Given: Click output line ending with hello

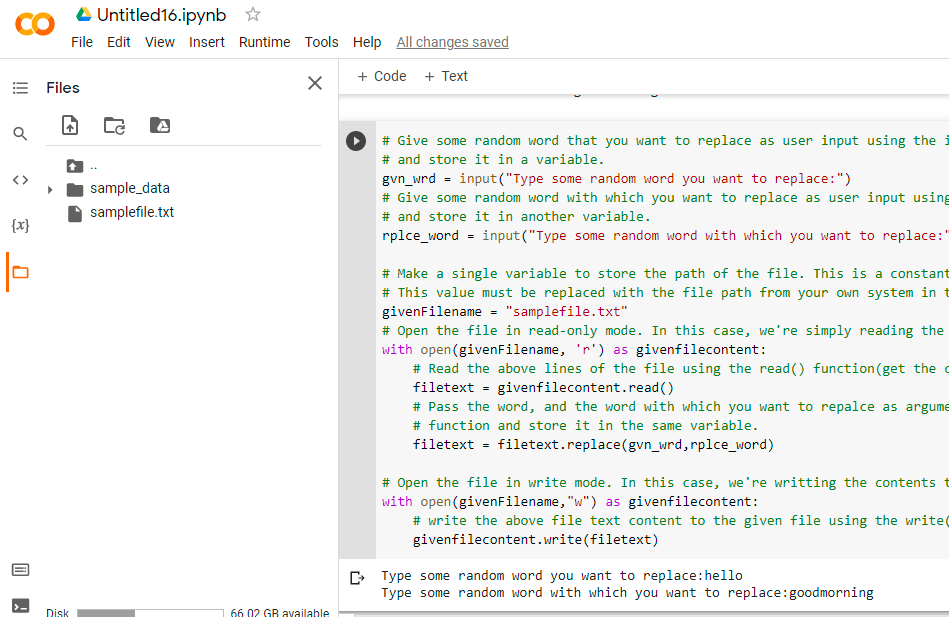Looking at the screenshot, I should 562,575.
